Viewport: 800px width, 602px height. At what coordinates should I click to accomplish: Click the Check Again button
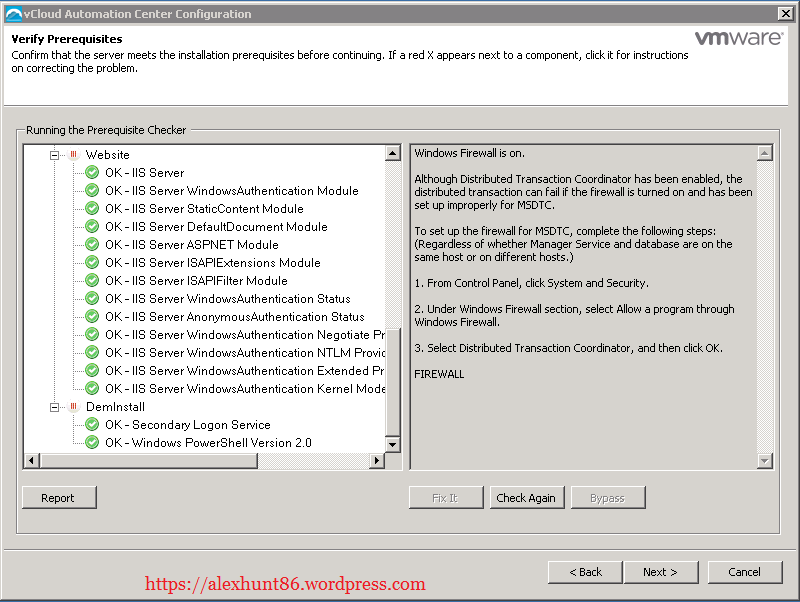pyautogui.click(x=526, y=497)
